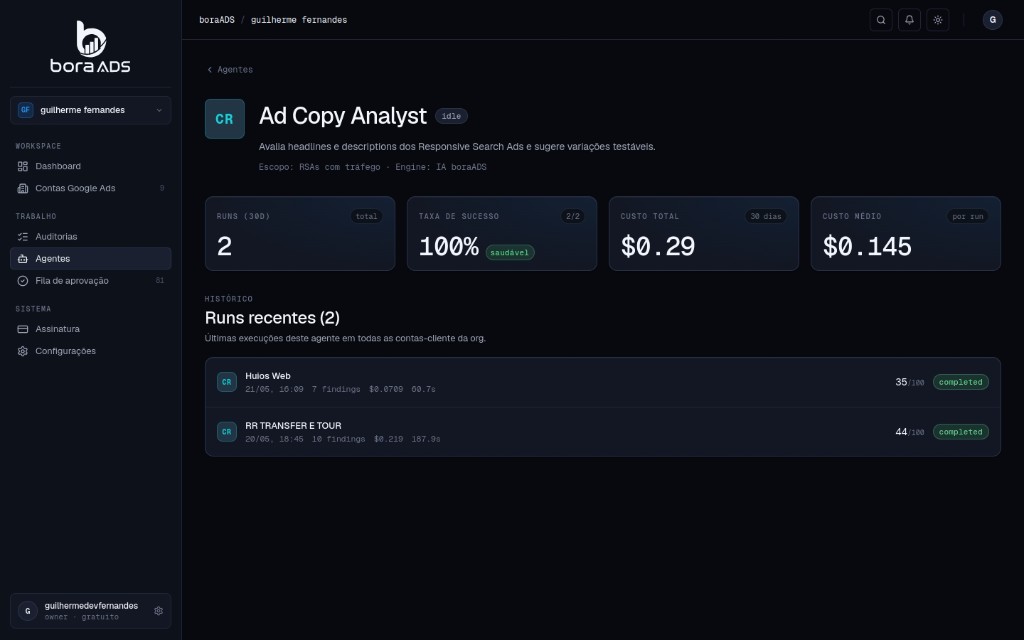This screenshot has width=1024, height=640.
Task: Open Configurações page
Action: (x=91, y=351)
